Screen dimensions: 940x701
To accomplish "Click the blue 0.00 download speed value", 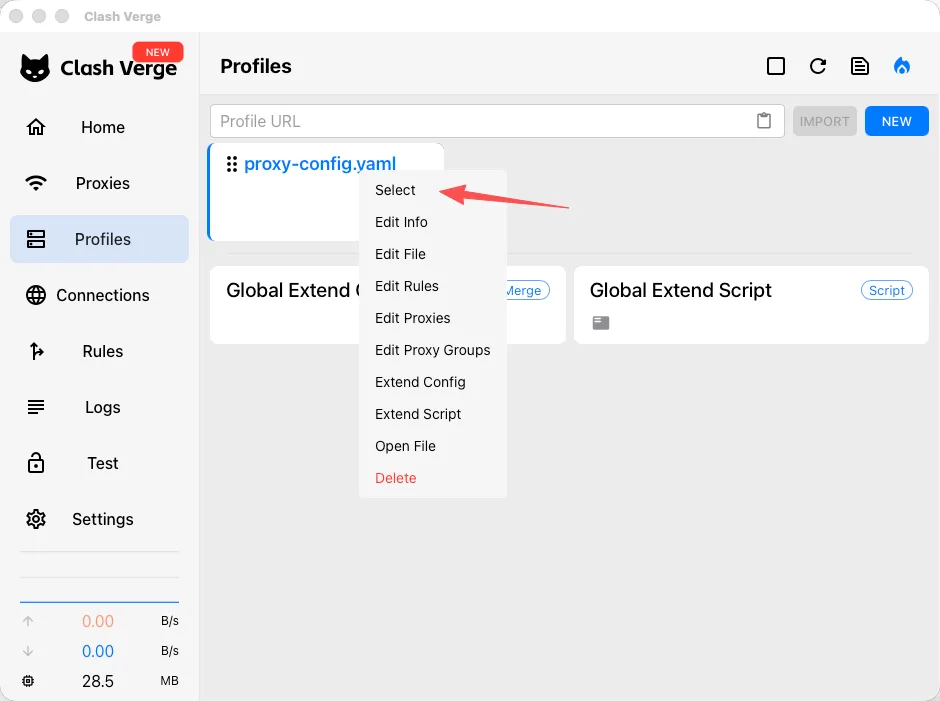I will coord(98,651).
